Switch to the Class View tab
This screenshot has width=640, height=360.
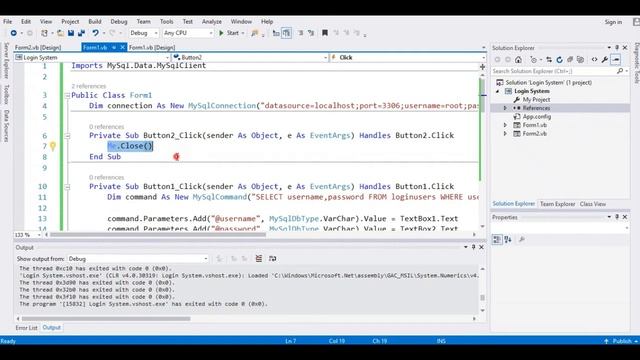click(x=593, y=204)
